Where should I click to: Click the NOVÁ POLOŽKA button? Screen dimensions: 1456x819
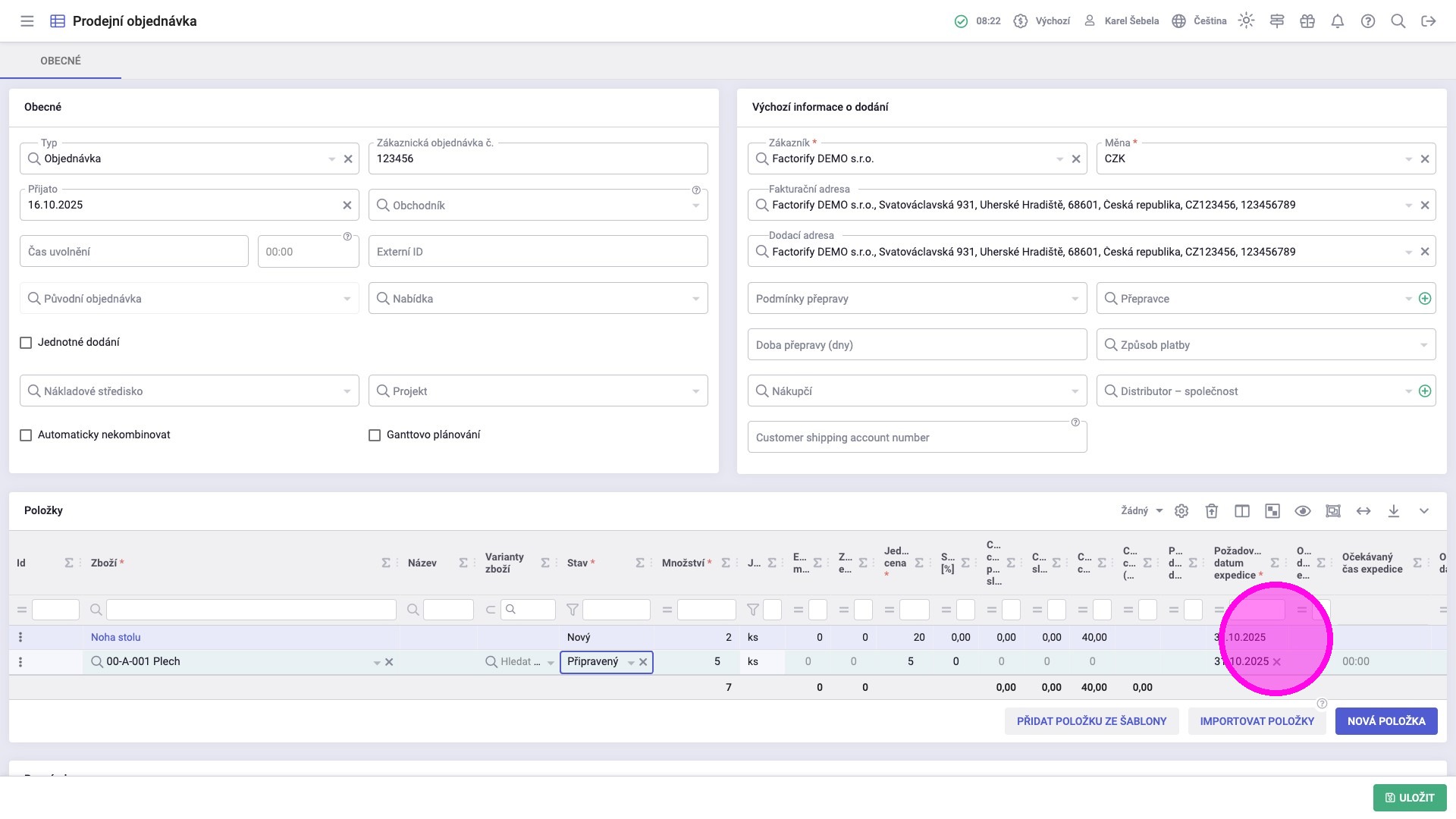pyautogui.click(x=1386, y=721)
